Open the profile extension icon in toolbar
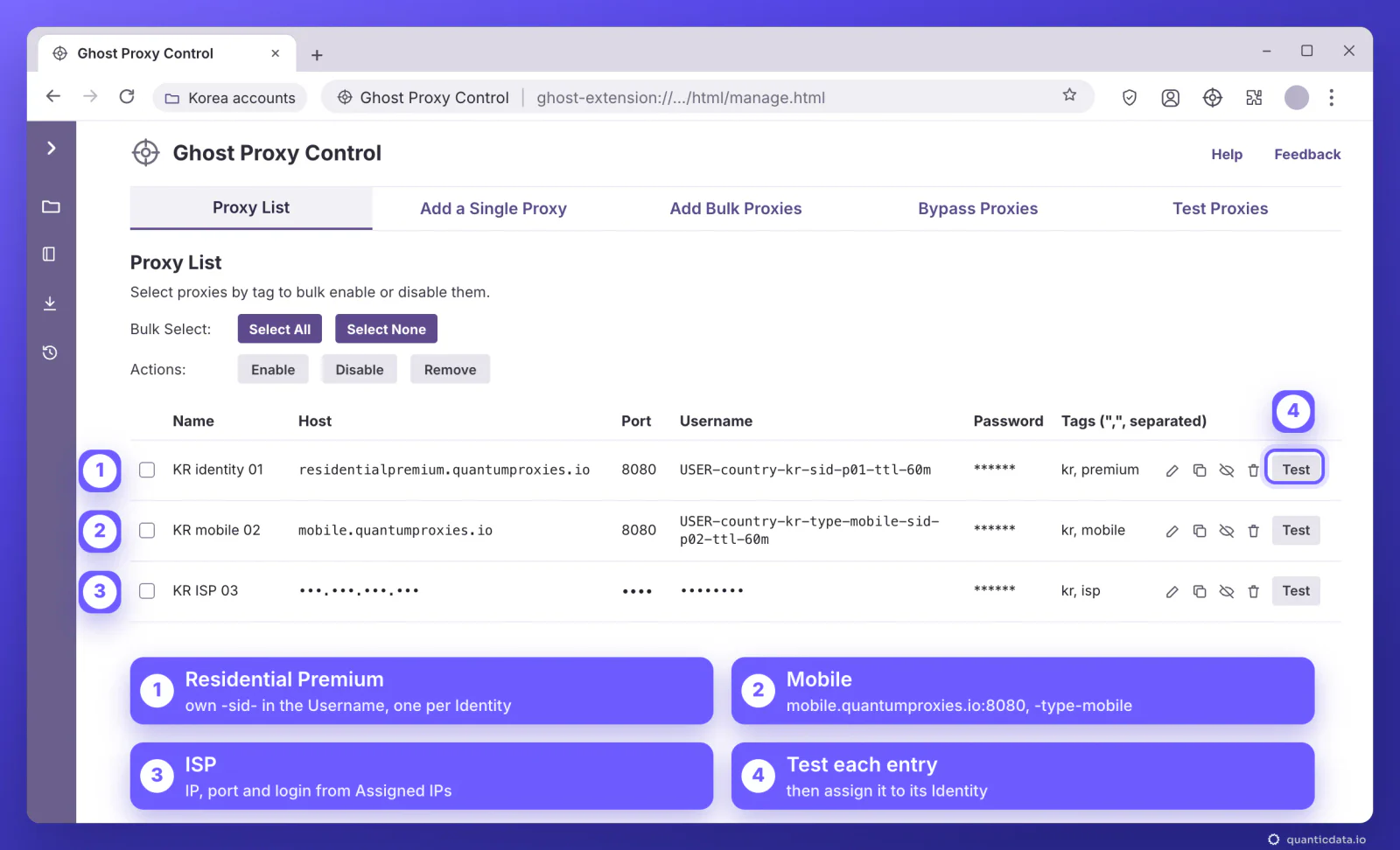This screenshot has height=850, width=1400. (1171, 98)
